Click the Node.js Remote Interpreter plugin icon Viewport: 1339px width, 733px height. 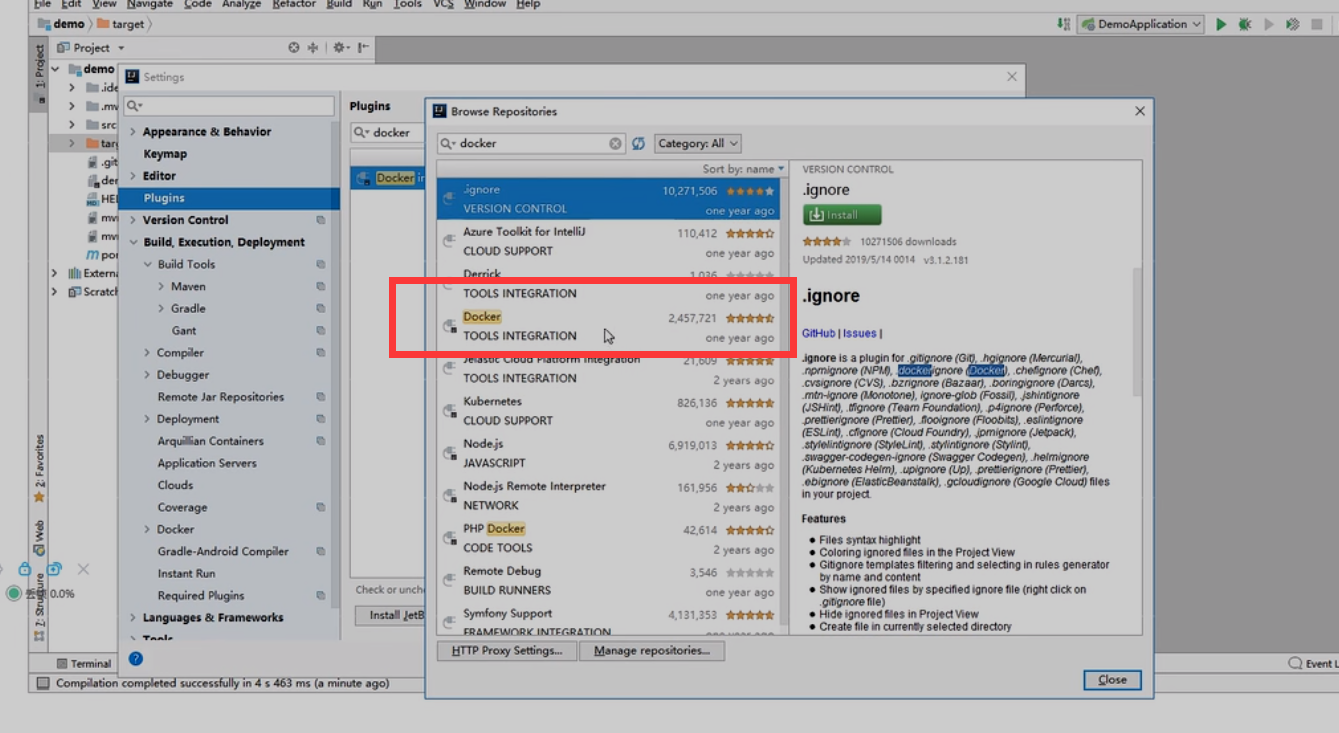[450, 495]
